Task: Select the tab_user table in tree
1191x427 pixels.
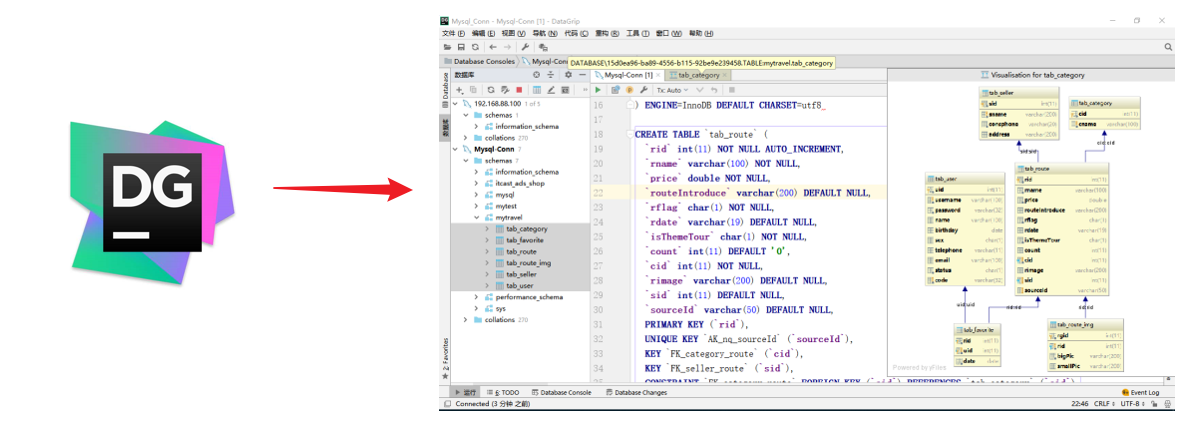Action: [520, 286]
